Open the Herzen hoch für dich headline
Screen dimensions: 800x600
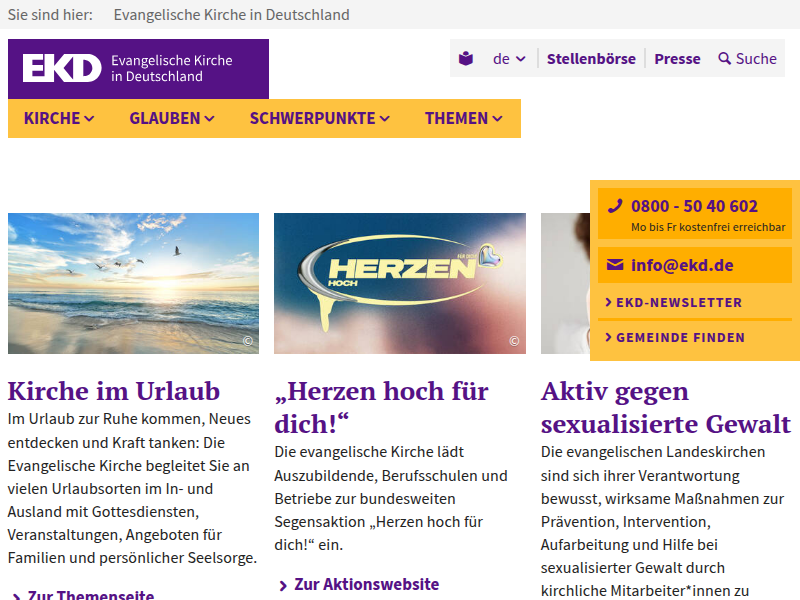[381, 407]
